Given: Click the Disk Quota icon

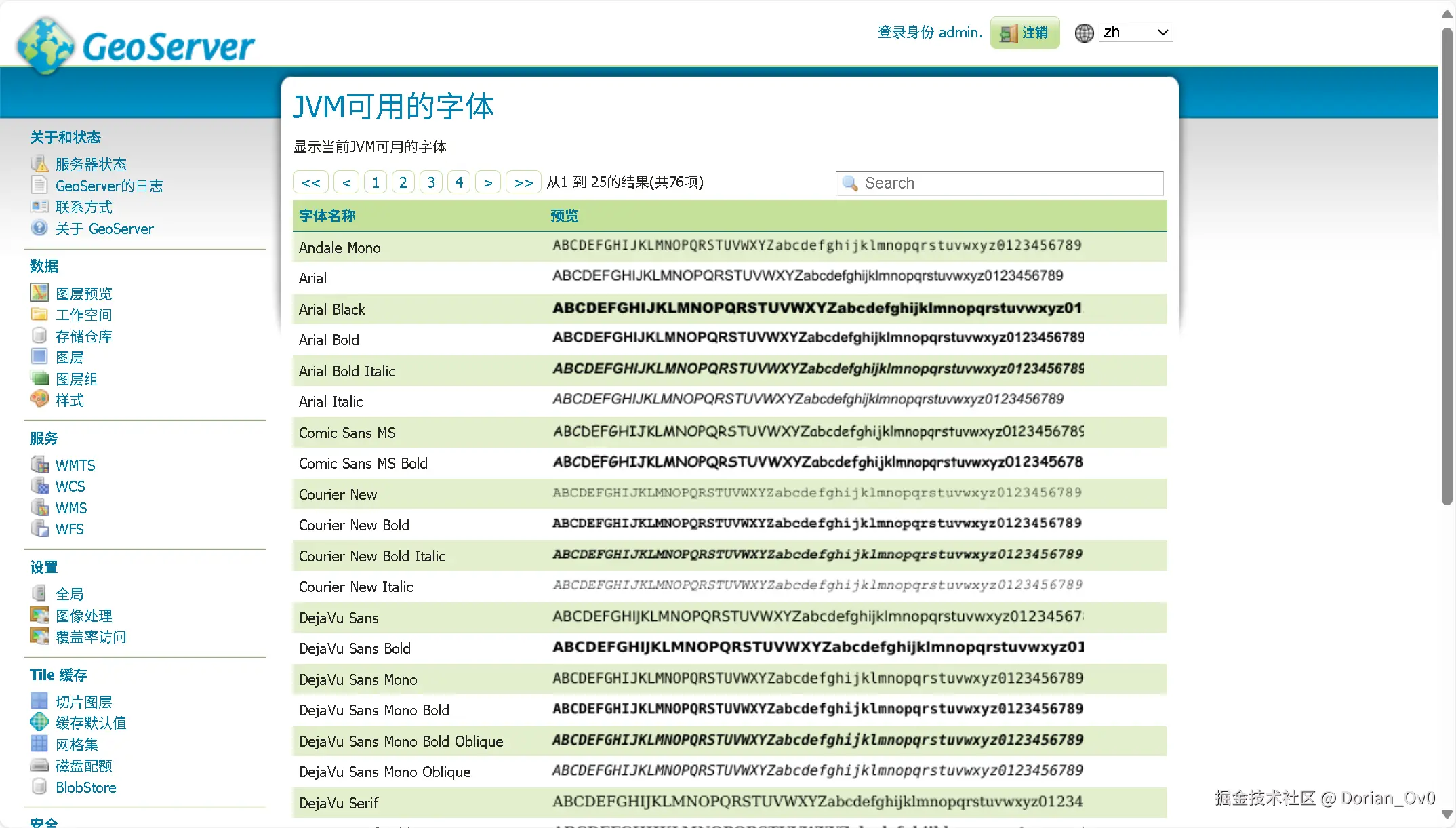Looking at the screenshot, I should click(39, 765).
